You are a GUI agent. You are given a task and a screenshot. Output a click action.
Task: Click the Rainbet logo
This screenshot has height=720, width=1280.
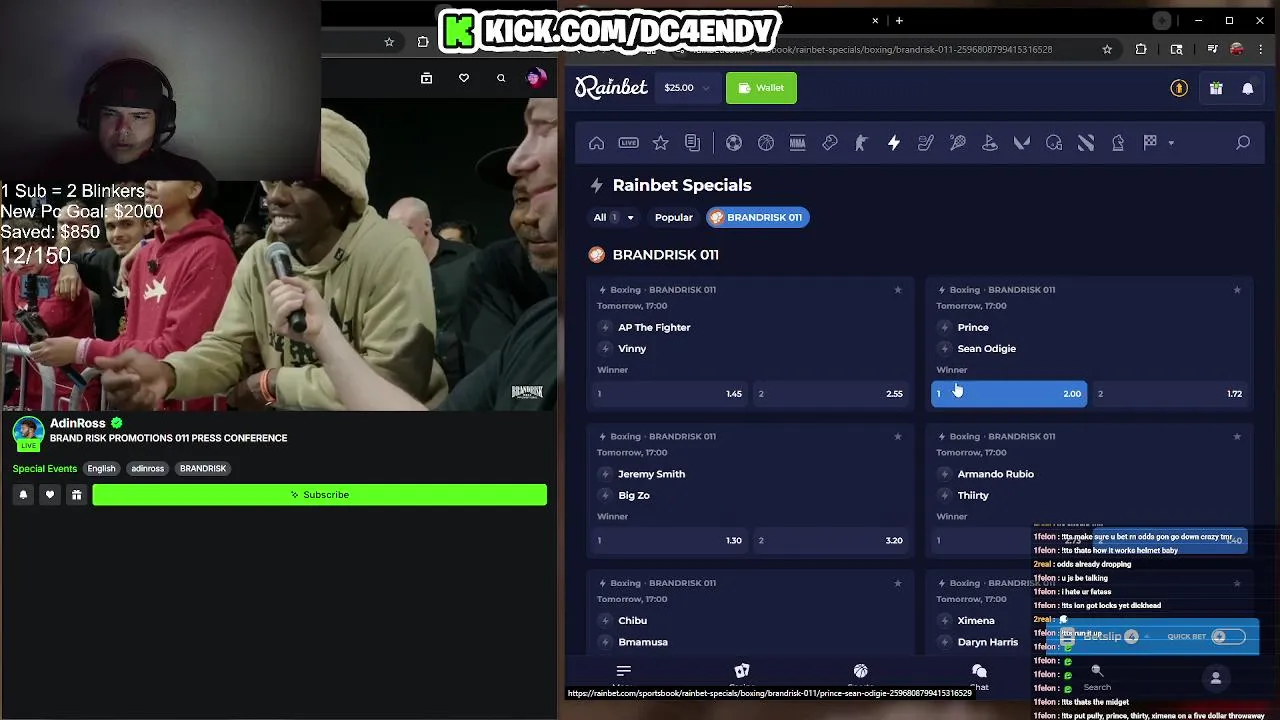click(611, 88)
